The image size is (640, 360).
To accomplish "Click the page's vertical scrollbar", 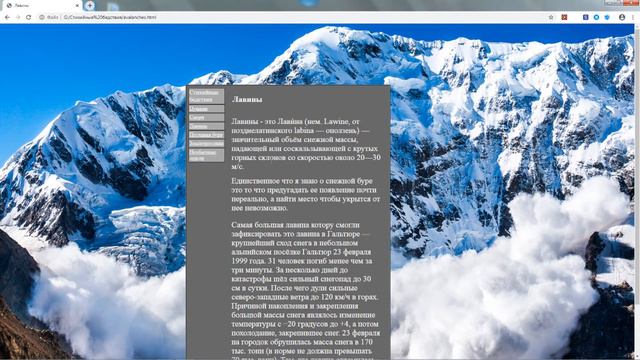I will 637,192.
